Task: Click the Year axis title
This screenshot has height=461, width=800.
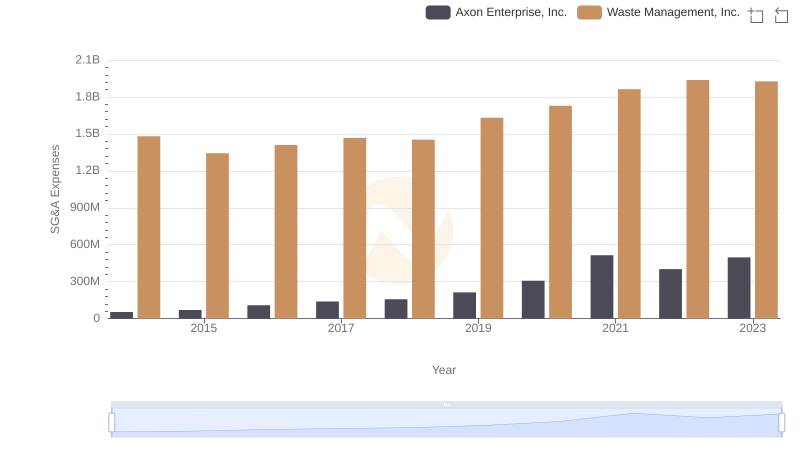Action: (444, 370)
